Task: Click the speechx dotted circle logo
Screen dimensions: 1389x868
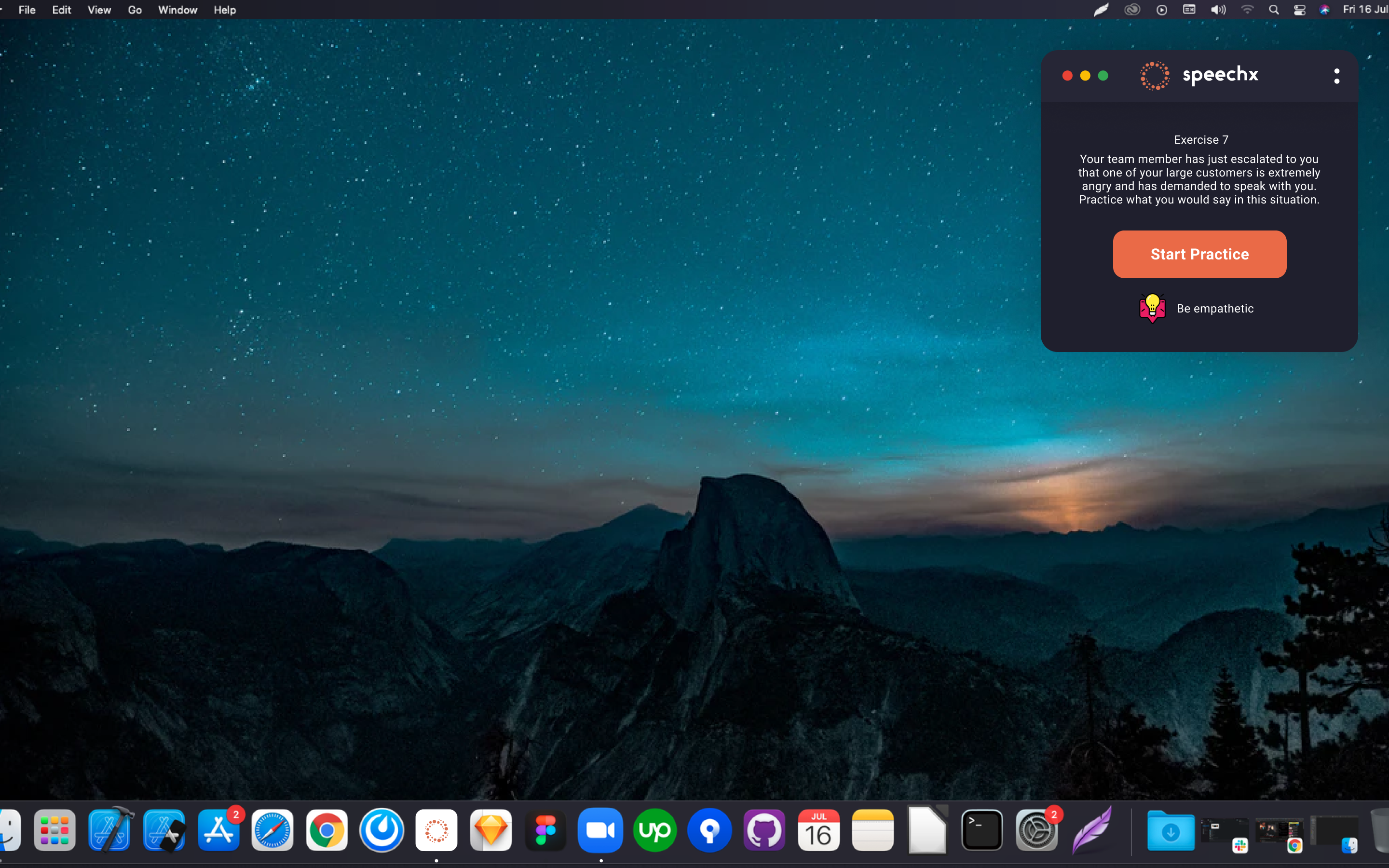Action: pos(1154,76)
